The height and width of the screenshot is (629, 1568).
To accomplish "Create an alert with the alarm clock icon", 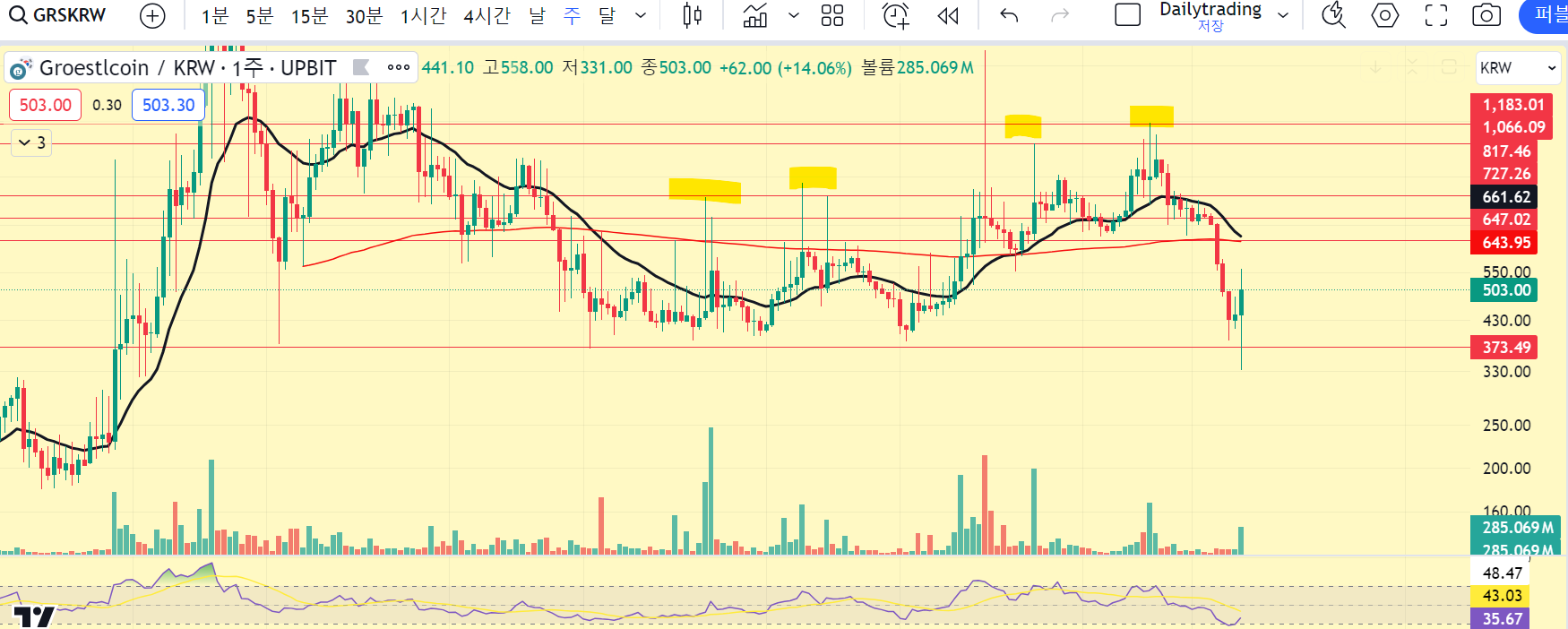I will (895, 15).
